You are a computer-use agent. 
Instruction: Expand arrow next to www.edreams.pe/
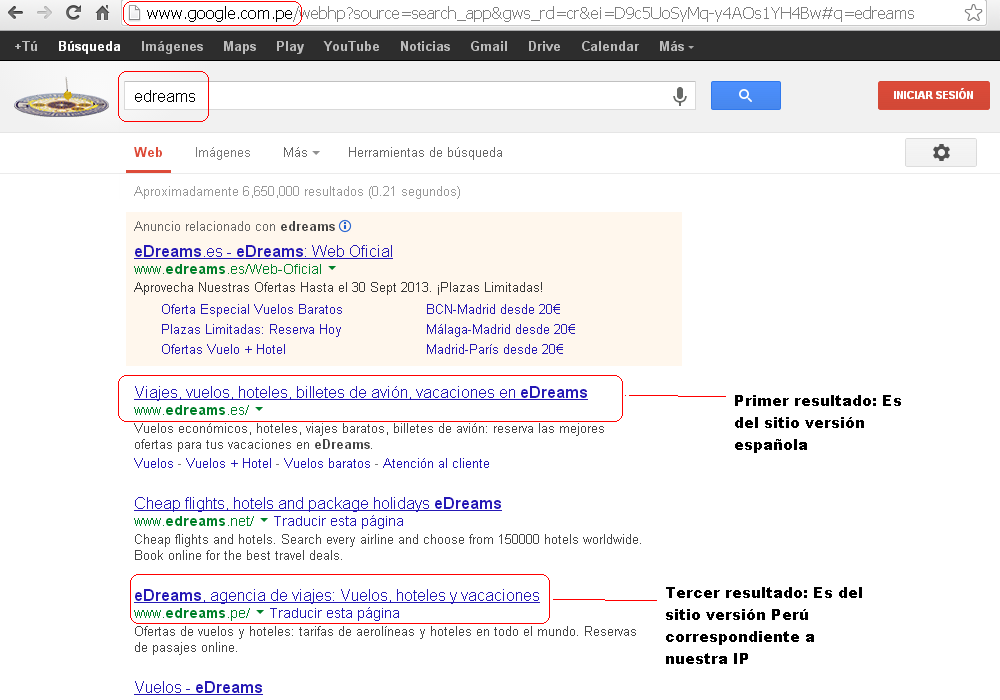pos(260,612)
